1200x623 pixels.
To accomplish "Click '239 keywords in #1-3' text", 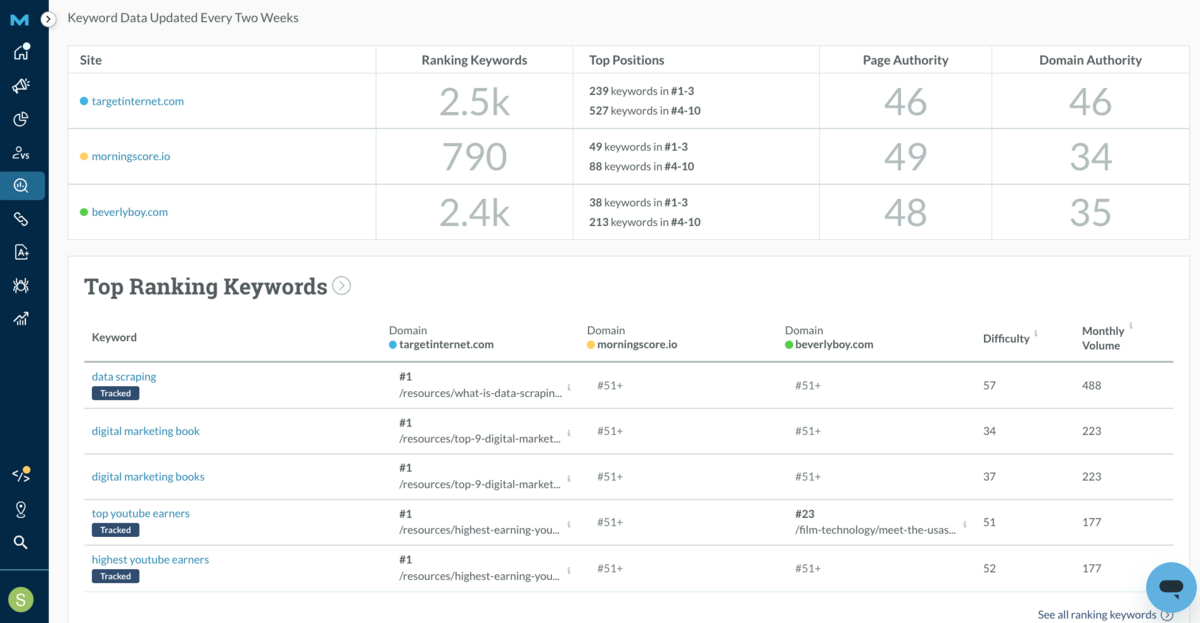I will tap(641, 91).
